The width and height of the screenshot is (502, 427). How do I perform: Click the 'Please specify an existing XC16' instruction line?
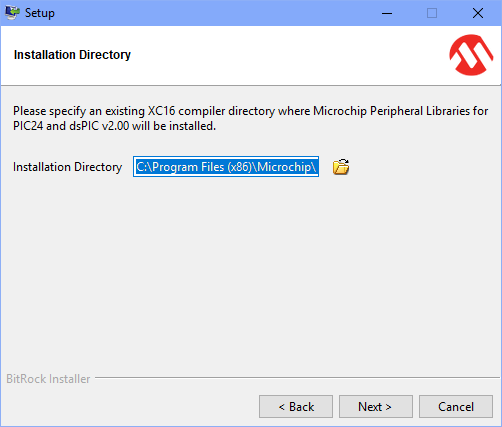pyautogui.click(x=251, y=111)
